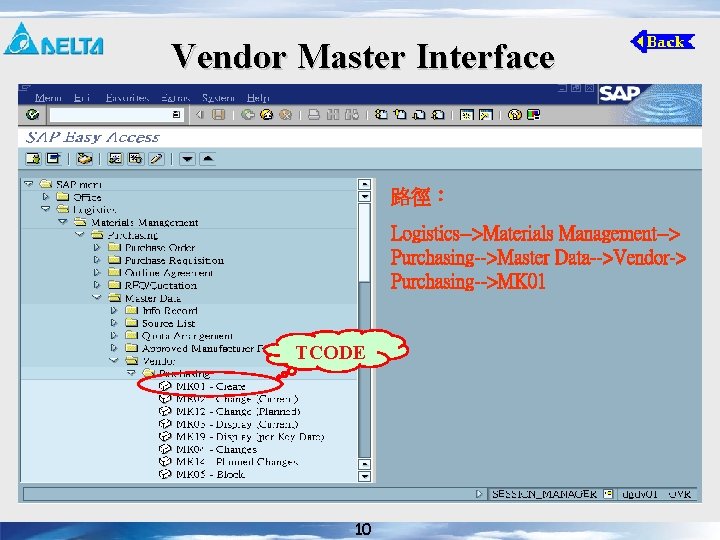Click the tree scrollbar top up arrow
720x540 pixels.
364,184
